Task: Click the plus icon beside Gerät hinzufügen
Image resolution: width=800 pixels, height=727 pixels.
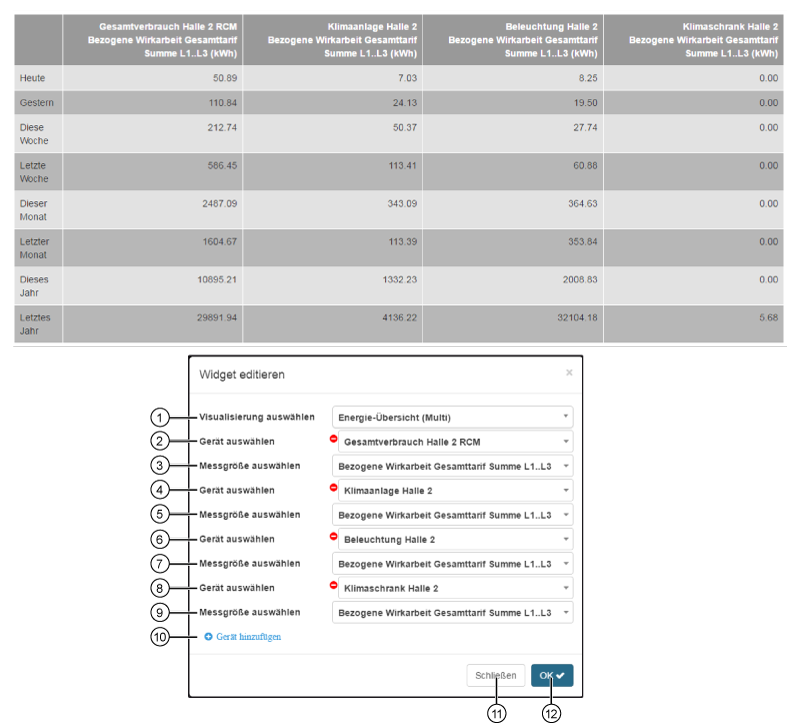Action: (207, 636)
